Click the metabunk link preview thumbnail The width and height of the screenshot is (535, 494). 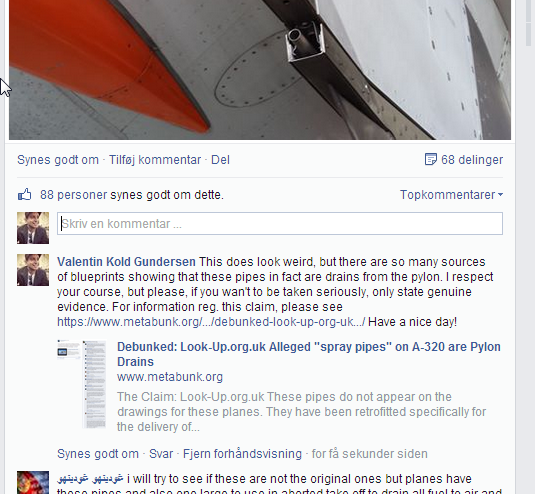click(81, 384)
